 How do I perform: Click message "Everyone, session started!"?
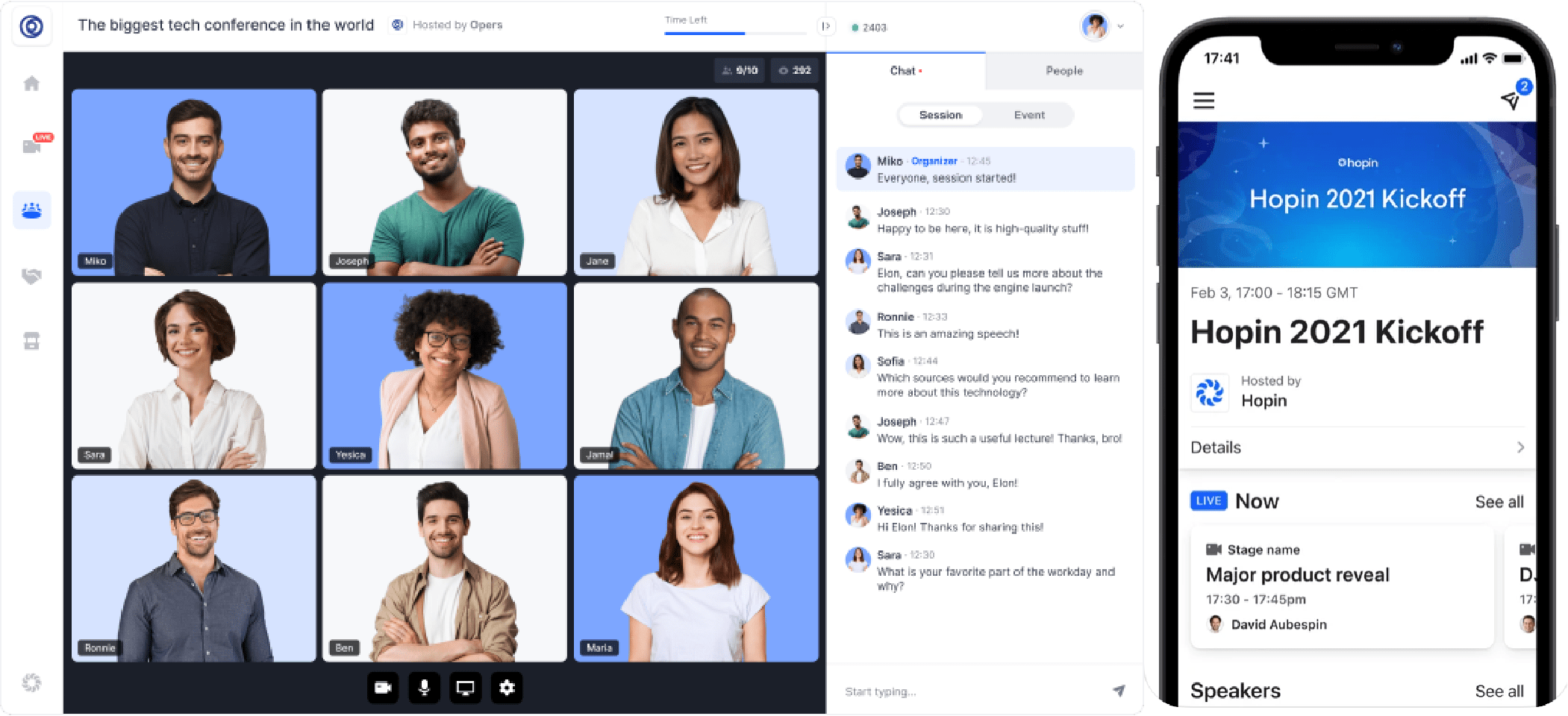946,178
